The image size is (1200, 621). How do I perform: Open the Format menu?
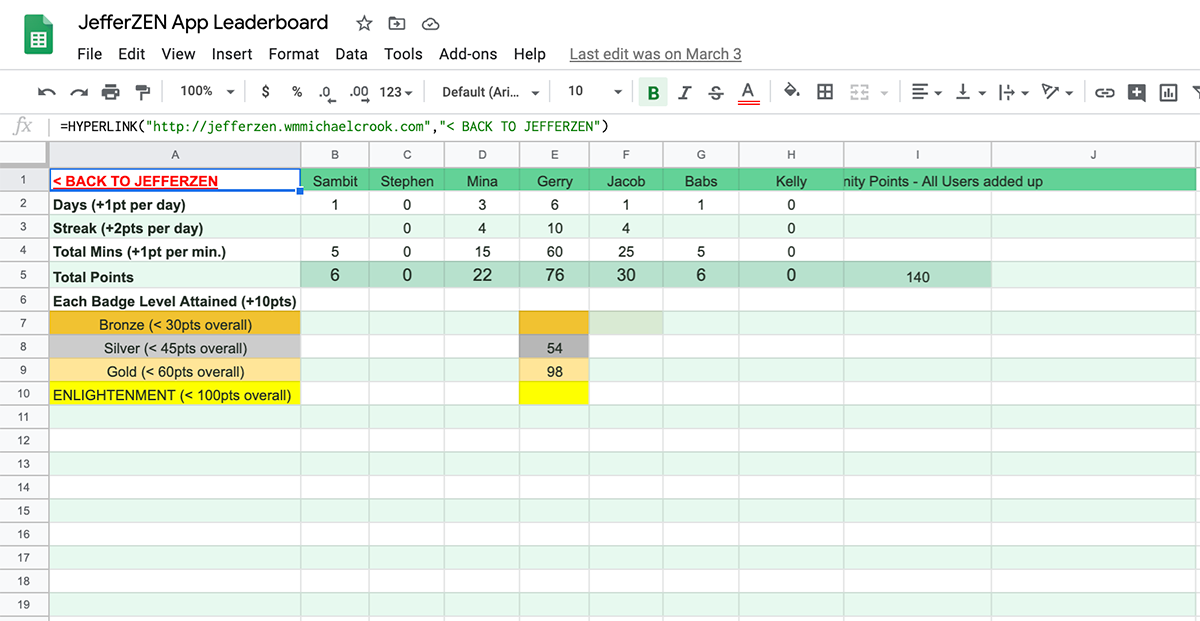[x=294, y=54]
